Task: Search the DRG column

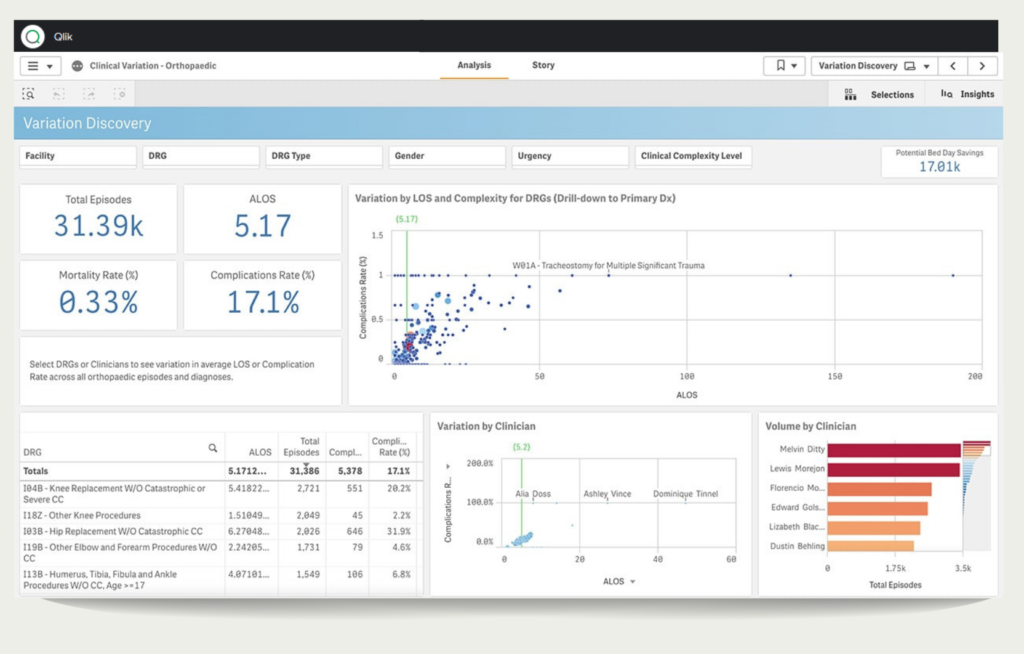Action: 213,448
